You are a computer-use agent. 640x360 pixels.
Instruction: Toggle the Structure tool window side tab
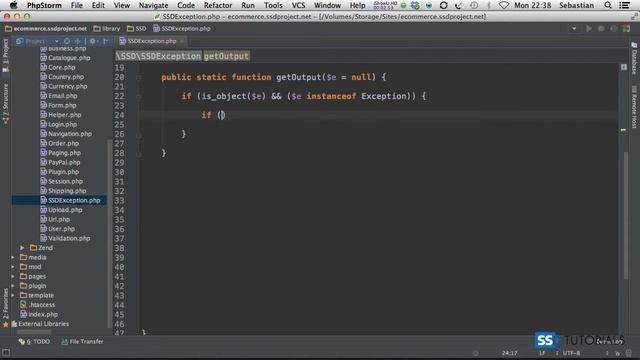(5, 104)
